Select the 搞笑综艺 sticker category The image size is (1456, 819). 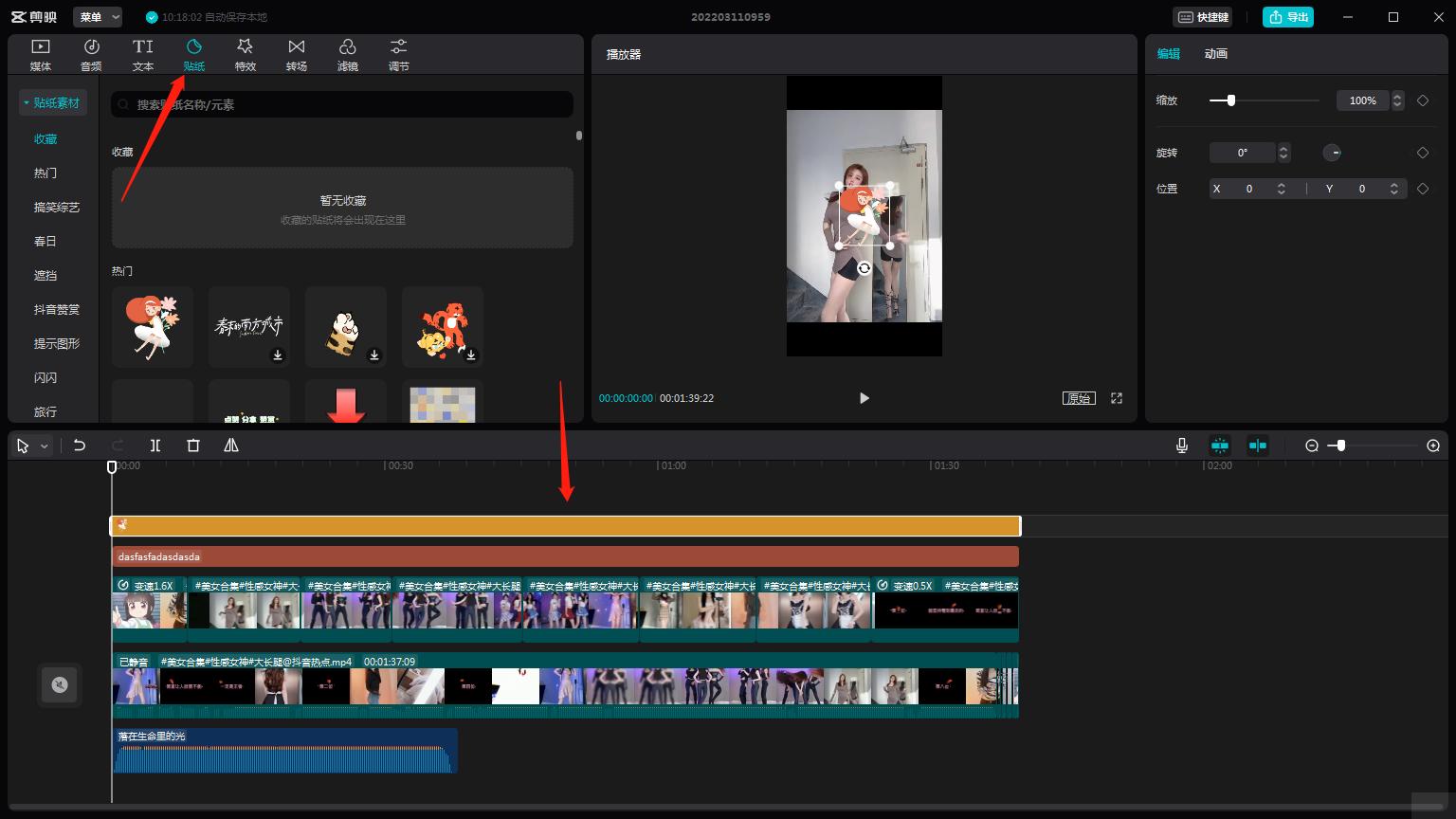click(57, 208)
